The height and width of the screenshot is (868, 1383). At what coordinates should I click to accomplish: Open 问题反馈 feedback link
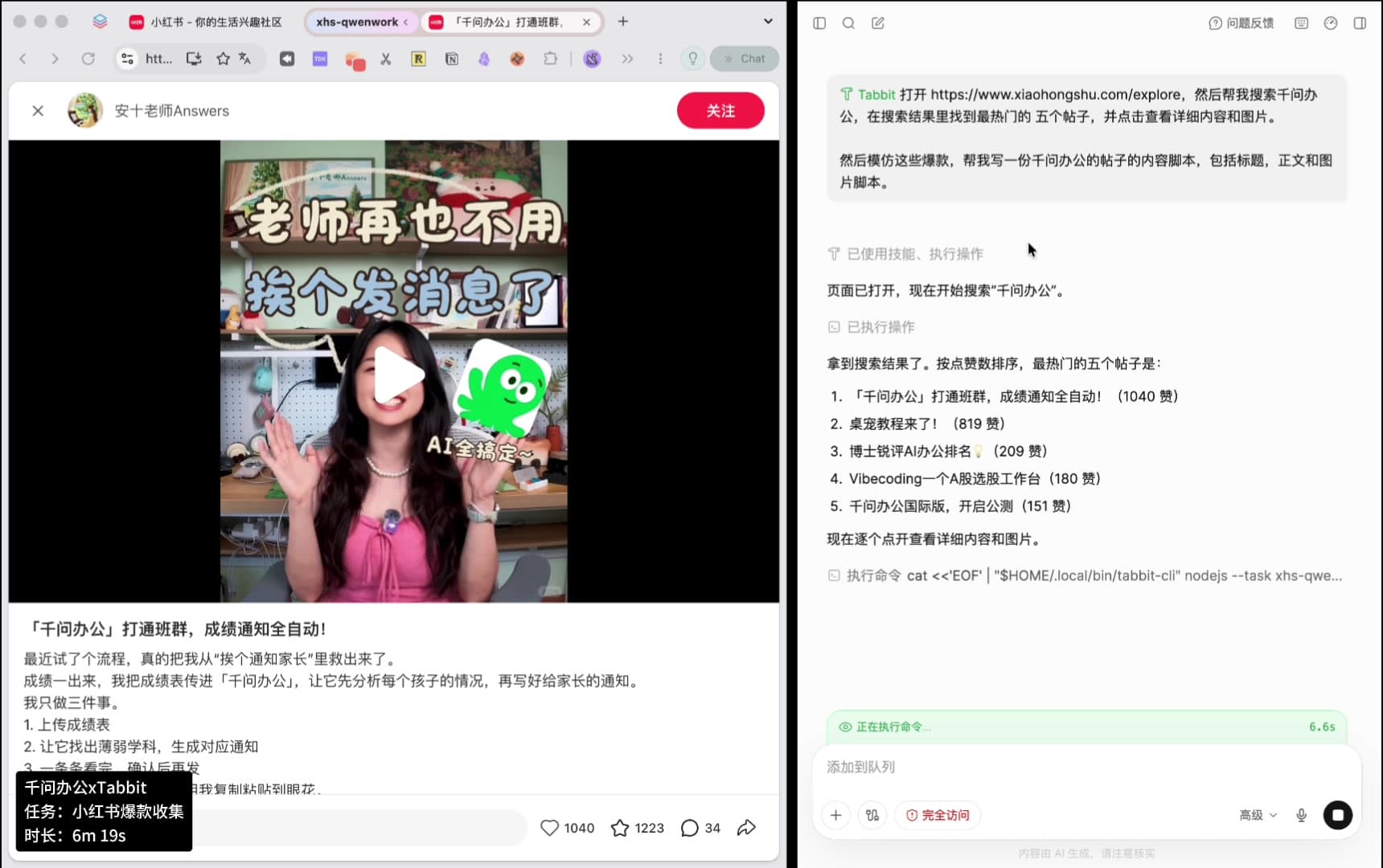click(1241, 23)
